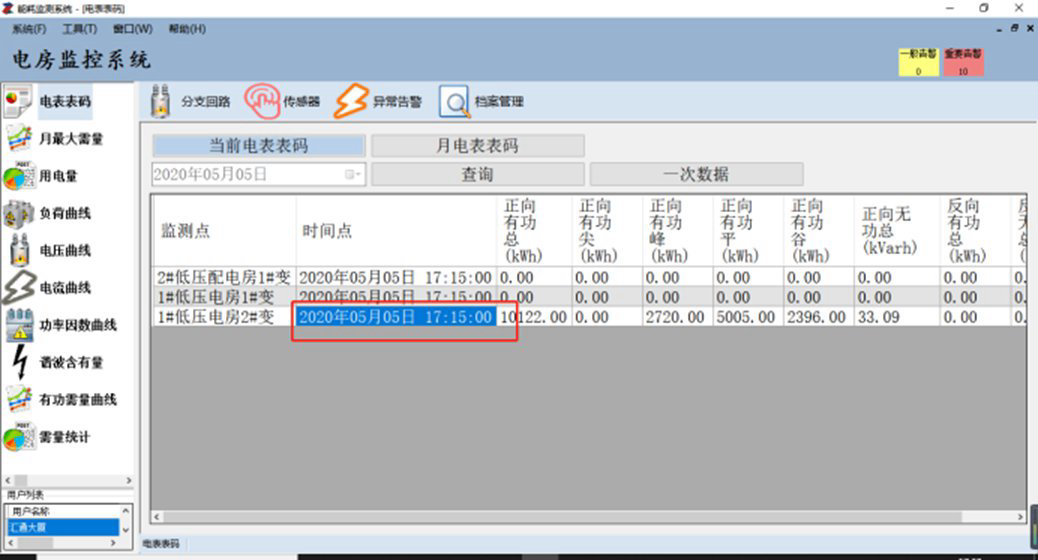Open the 月最大需量 chart icon
Screen dimensions: 1038x560
pos(19,138)
